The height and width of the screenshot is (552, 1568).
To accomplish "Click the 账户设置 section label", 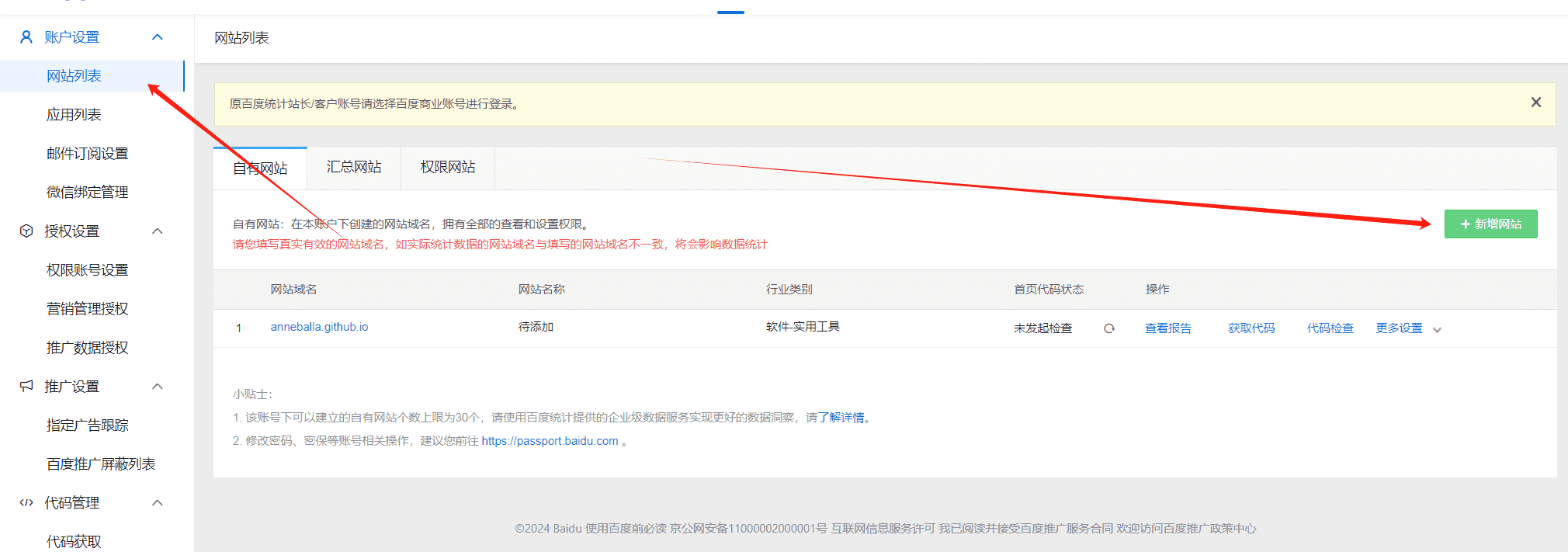I will [72, 37].
